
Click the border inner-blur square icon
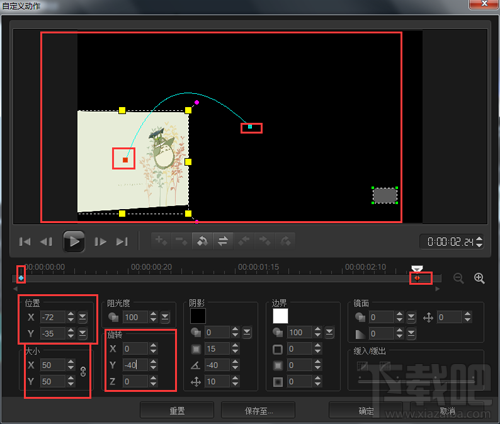278,382
